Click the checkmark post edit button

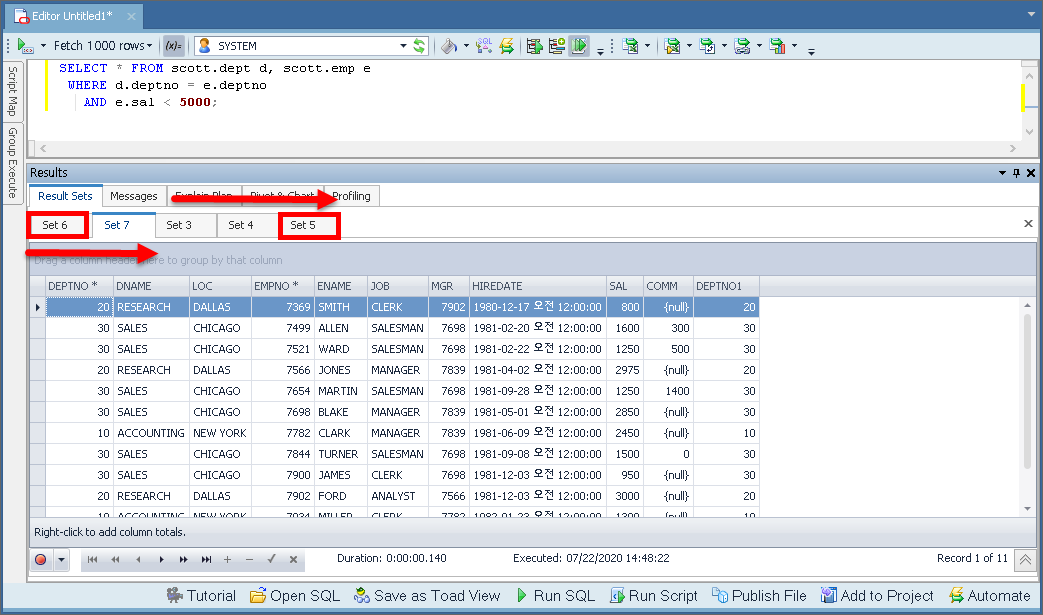click(x=271, y=560)
